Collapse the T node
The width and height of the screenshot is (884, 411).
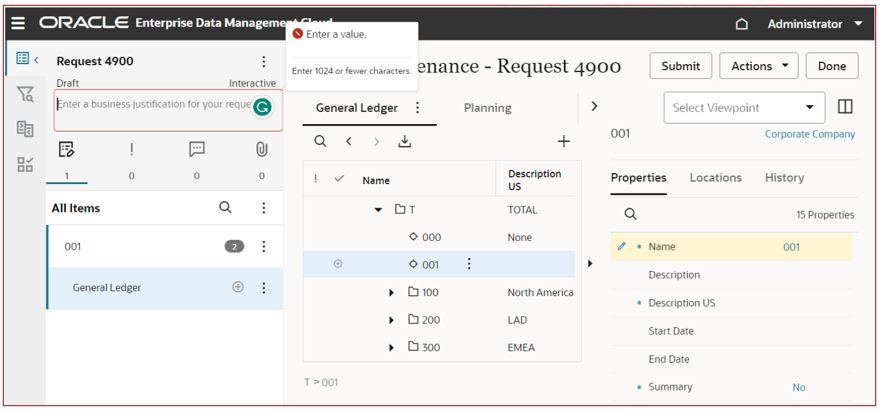(x=378, y=210)
